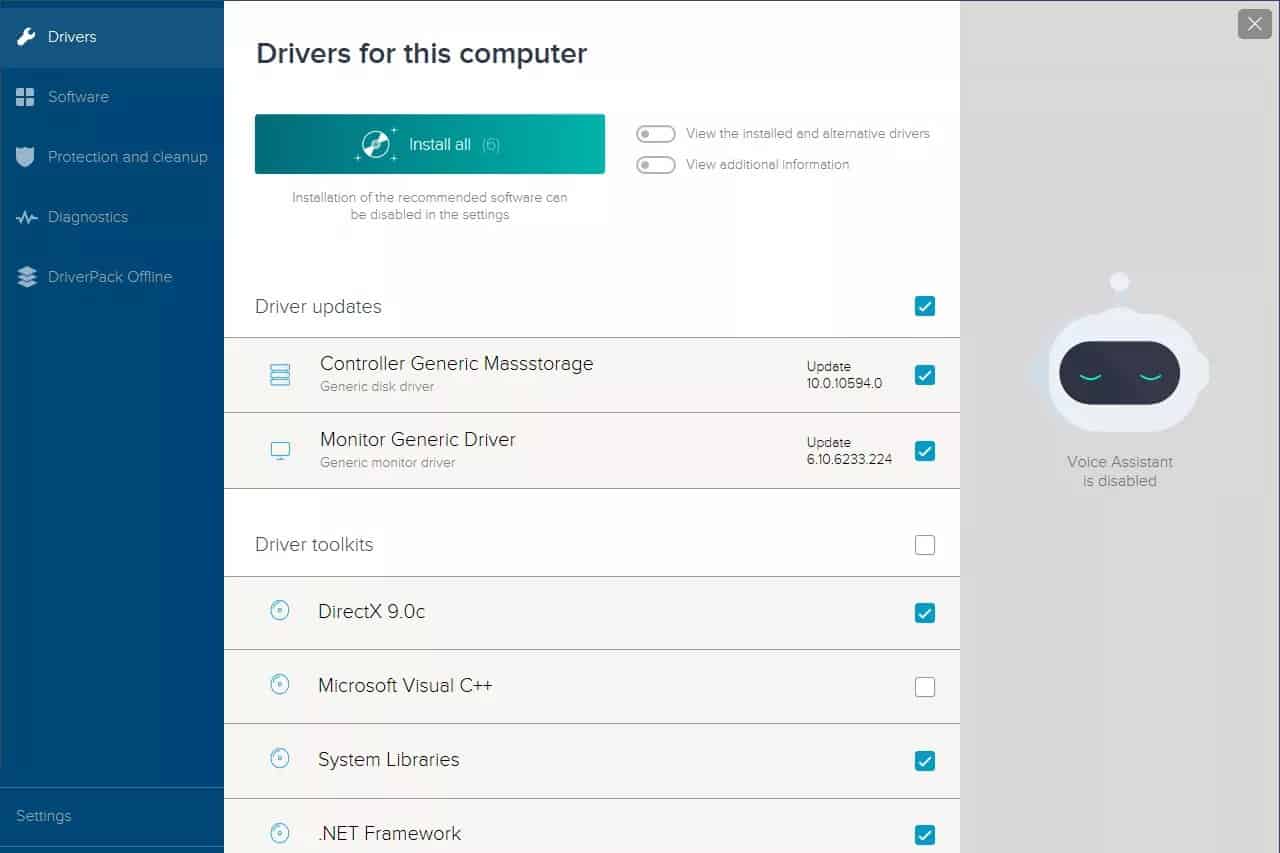
Task: Click the disk icon beside Controller Generic Massstorage
Action: click(x=279, y=374)
